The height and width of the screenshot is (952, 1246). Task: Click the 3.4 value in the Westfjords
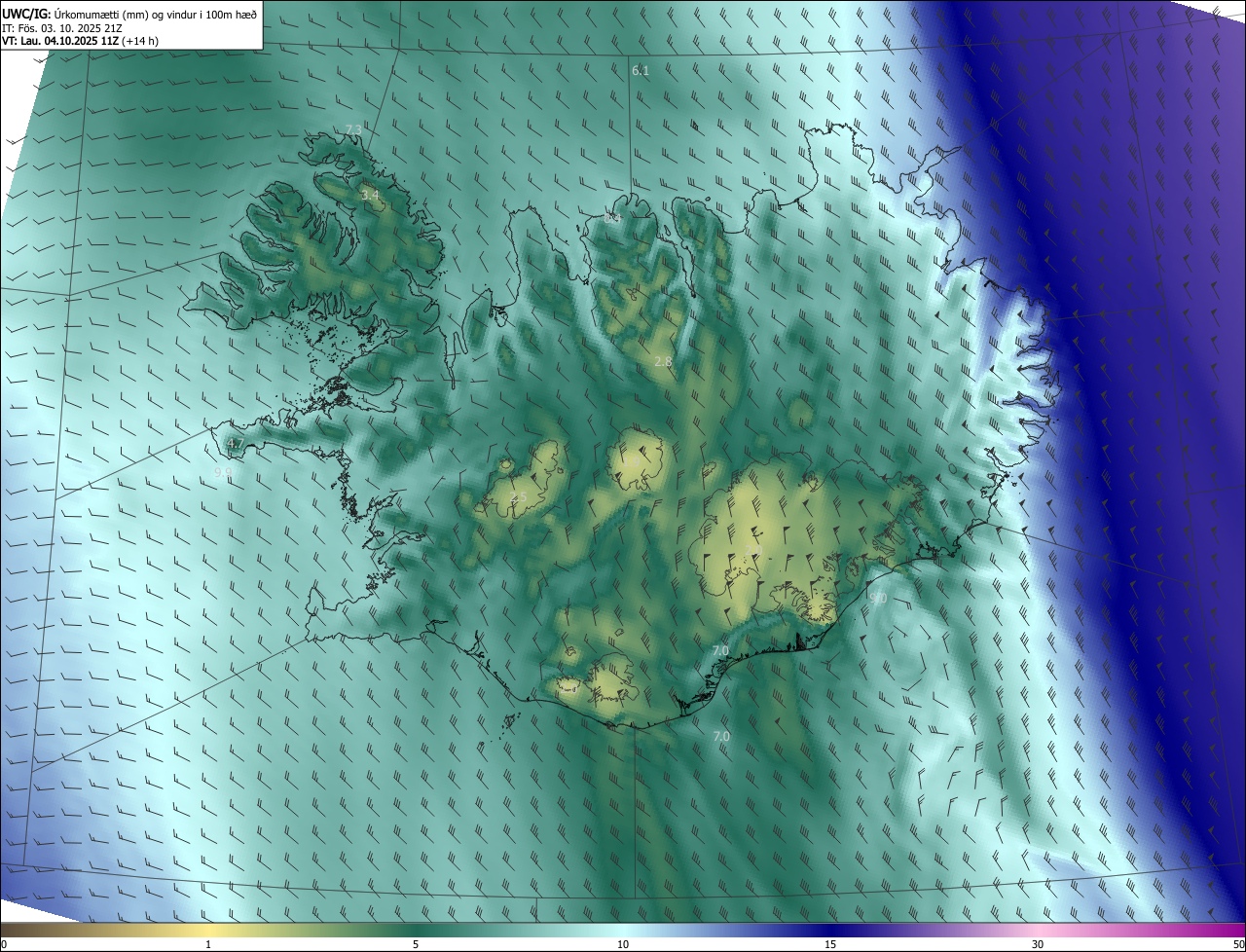point(370,196)
